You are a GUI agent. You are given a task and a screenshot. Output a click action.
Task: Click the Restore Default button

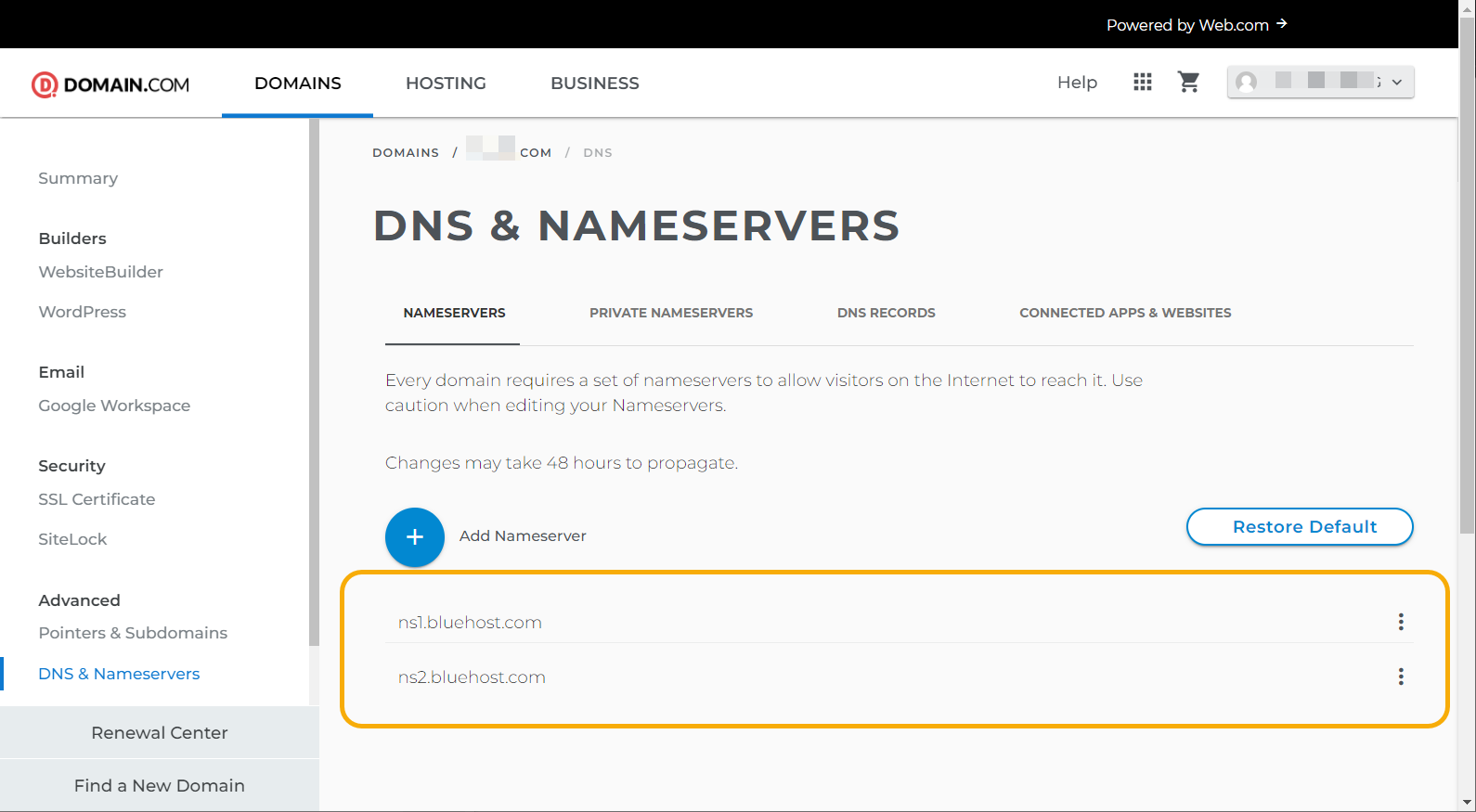tap(1300, 526)
